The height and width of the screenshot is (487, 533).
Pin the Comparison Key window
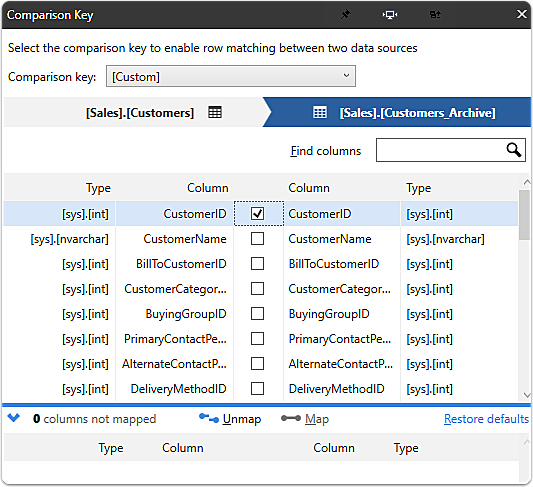click(x=345, y=15)
